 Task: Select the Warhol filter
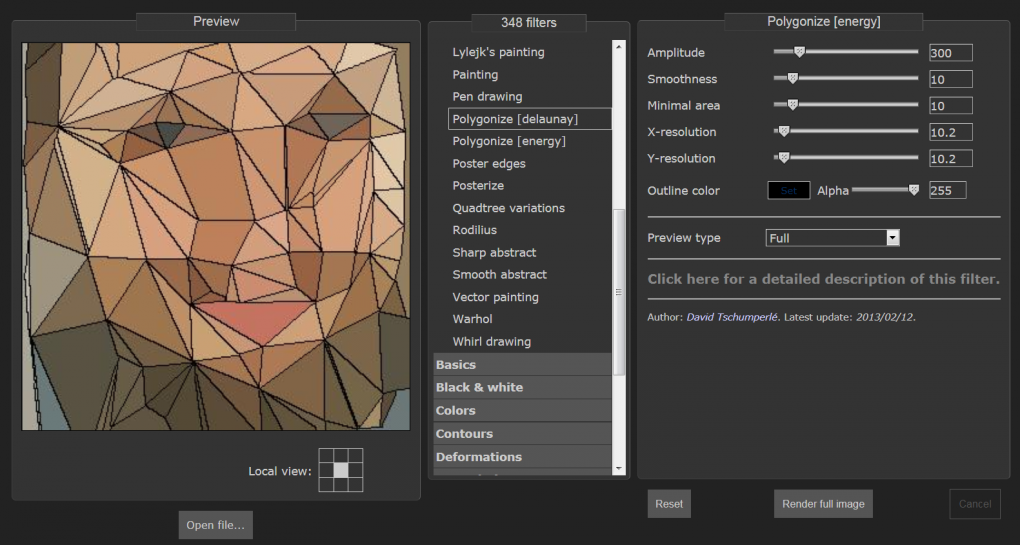[472, 319]
